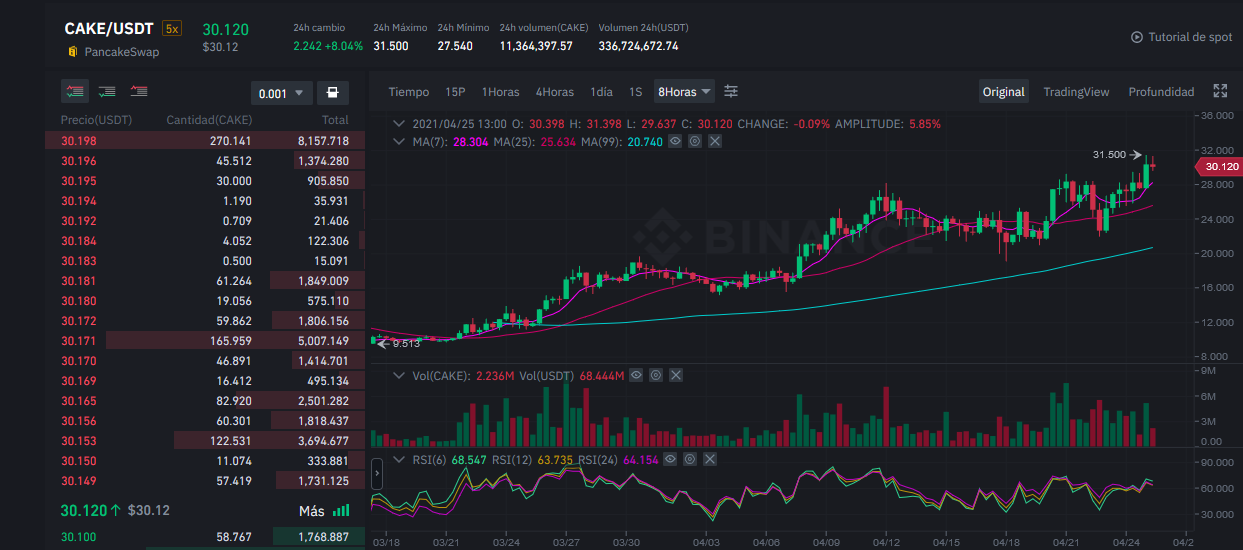Select the 1día interval

pos(601,91)
